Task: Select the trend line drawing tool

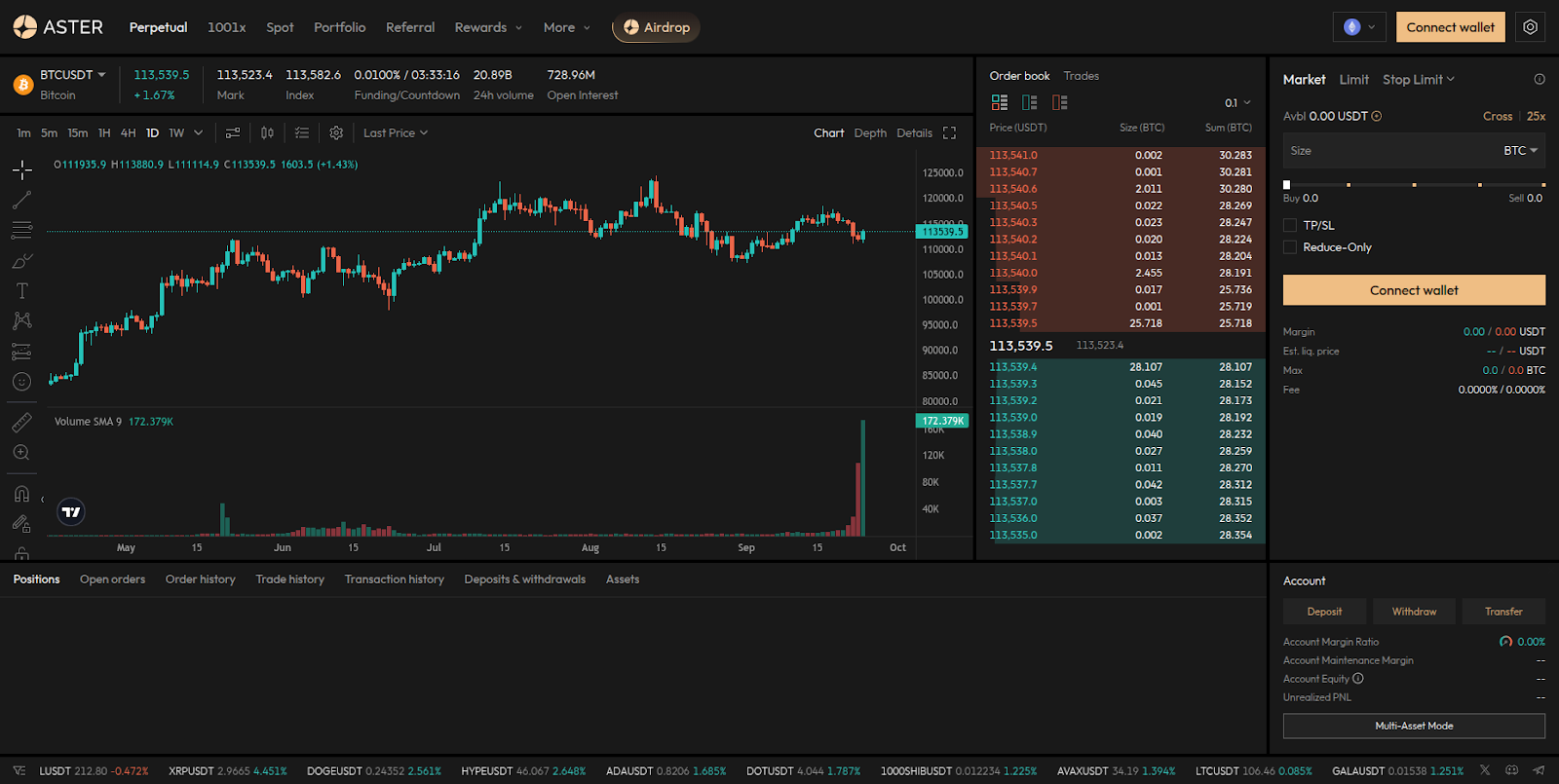Action: coord(22,201)
